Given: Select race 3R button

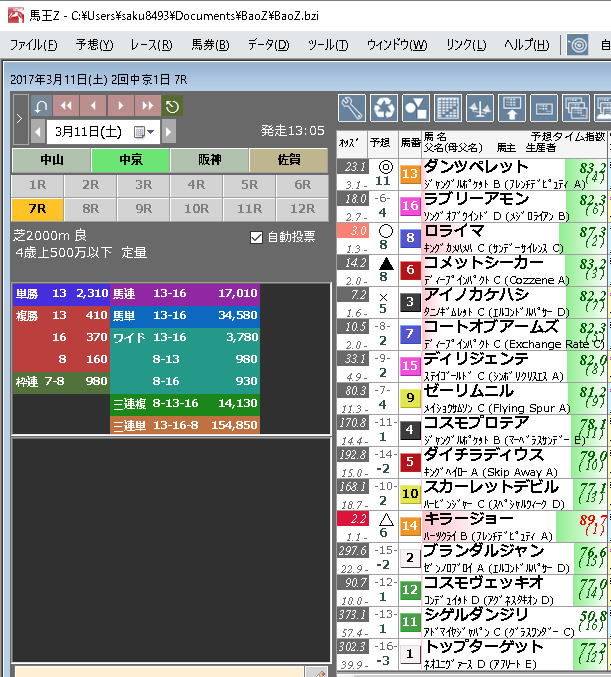Looking at the screenshot, I should [143, 185].
